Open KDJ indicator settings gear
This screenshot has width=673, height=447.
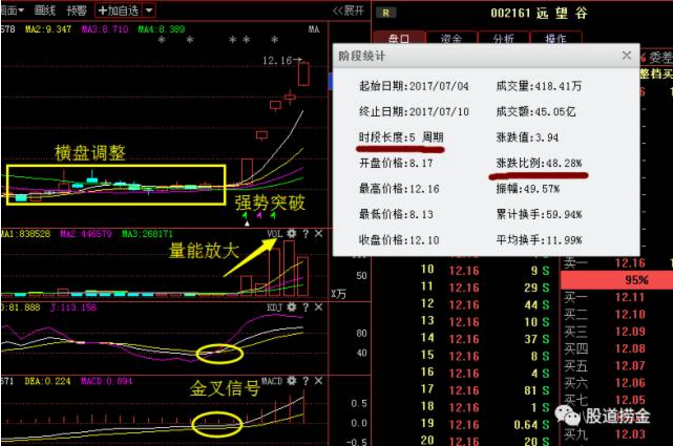pos(290,308)
